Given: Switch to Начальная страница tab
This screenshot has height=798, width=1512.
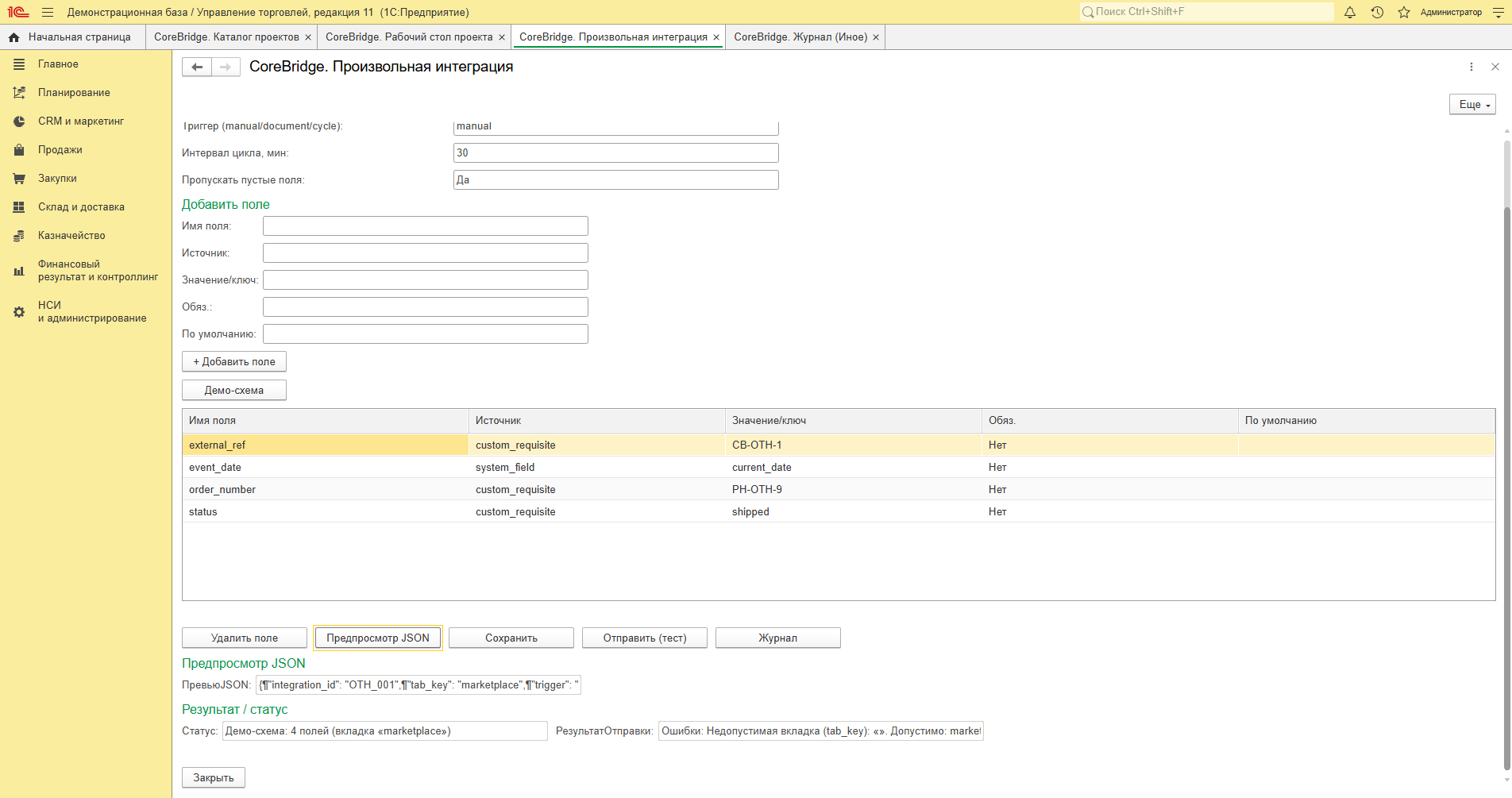Looking at the screenshot, I should (72, 37).
